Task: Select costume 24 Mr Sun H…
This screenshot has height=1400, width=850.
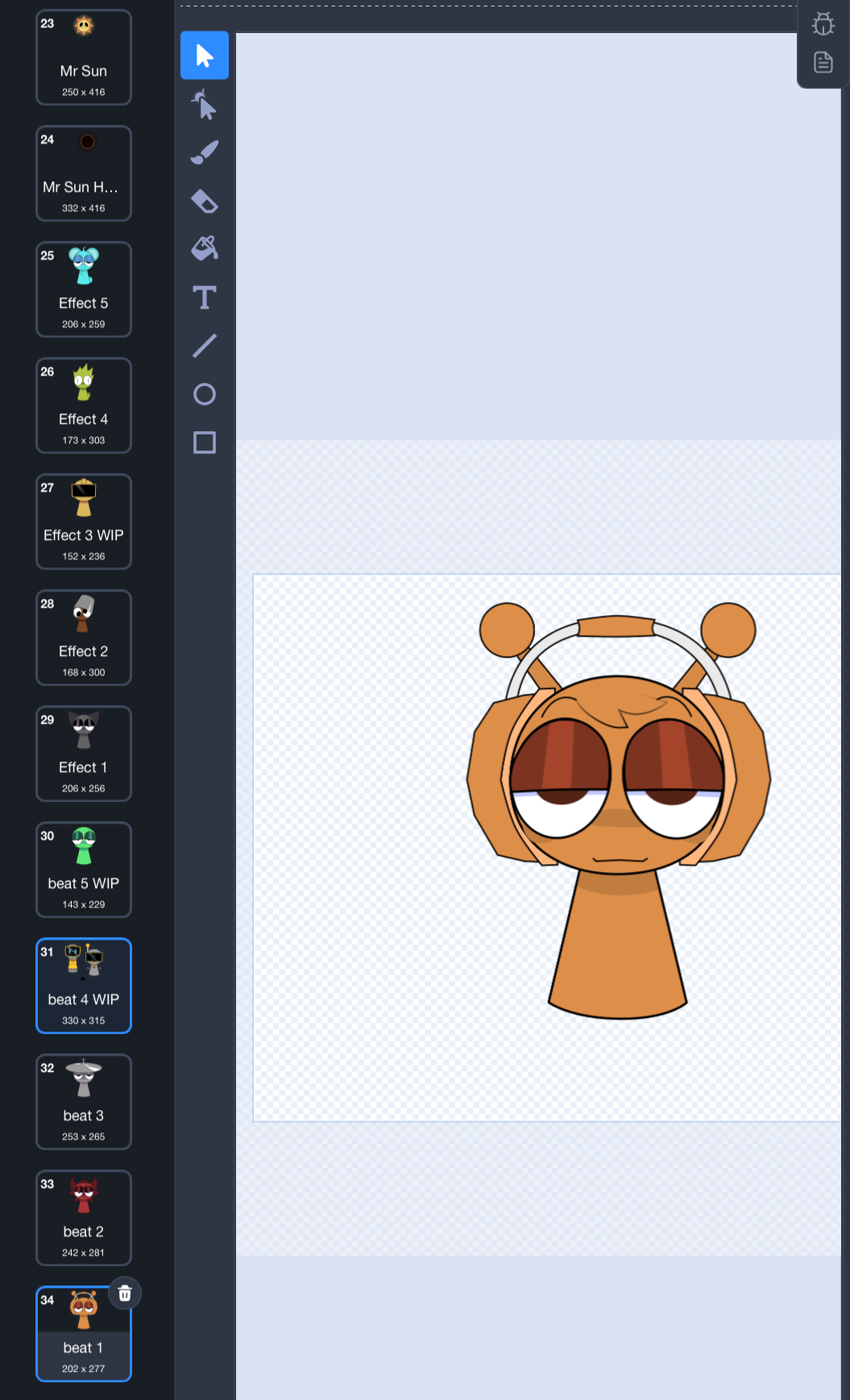Action: [84, 173]
